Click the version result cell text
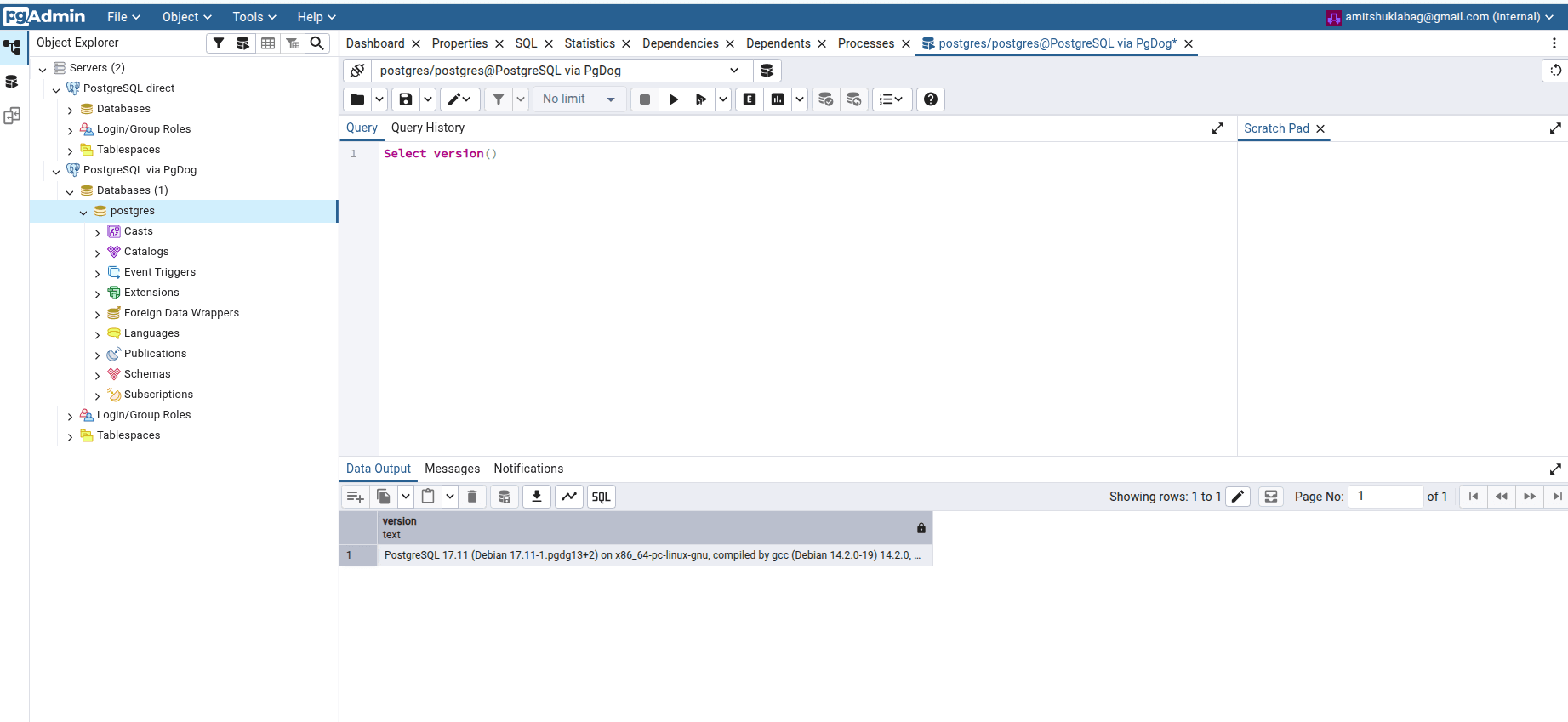1568x722 pixels. [x=653, y=555]
